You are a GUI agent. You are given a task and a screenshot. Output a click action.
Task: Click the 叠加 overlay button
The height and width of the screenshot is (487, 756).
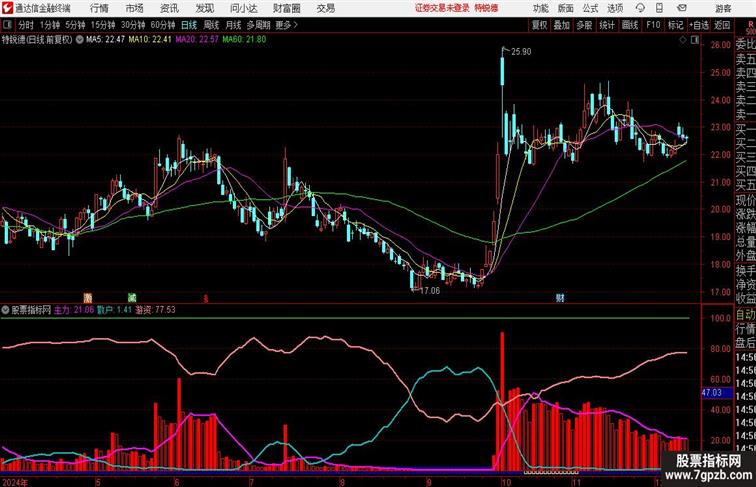(562, 25)
